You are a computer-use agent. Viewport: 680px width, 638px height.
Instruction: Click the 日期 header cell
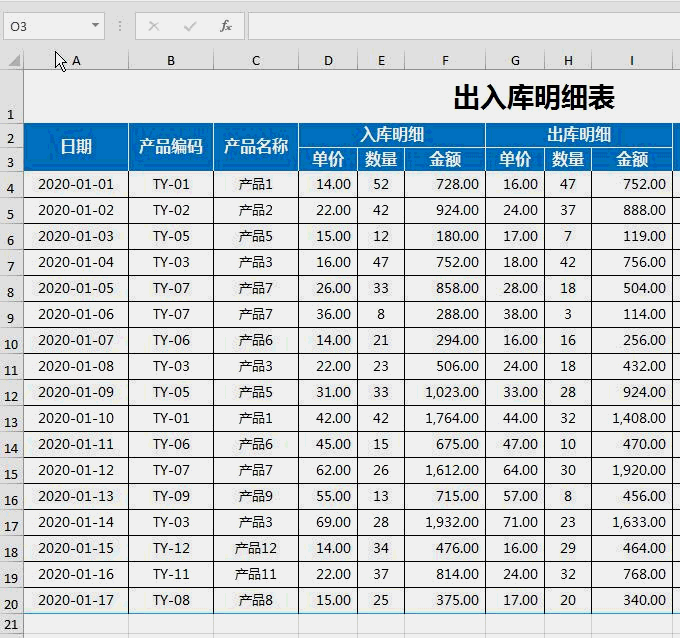76,147
